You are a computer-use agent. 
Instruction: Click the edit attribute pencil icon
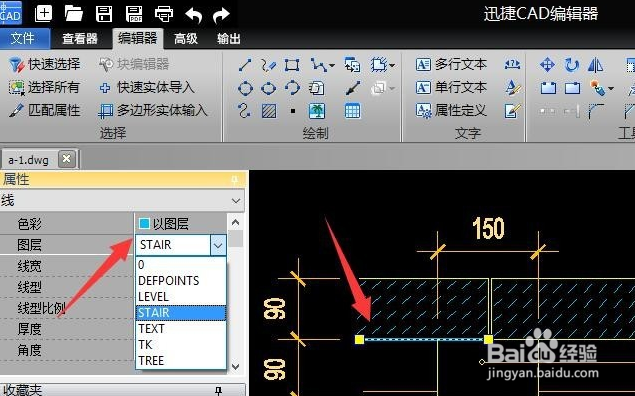coord(512,111)
